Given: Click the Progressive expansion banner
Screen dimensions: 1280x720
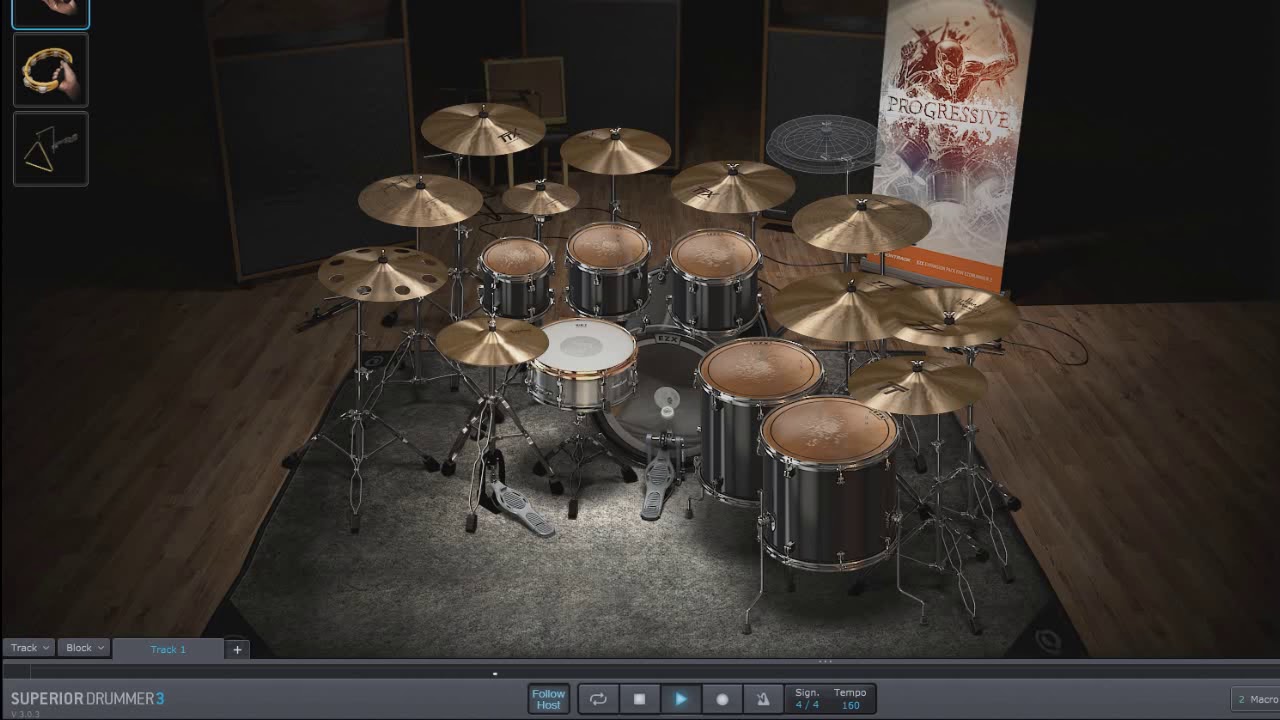Looking at the screenshot, I should click(x=950, y=140).
